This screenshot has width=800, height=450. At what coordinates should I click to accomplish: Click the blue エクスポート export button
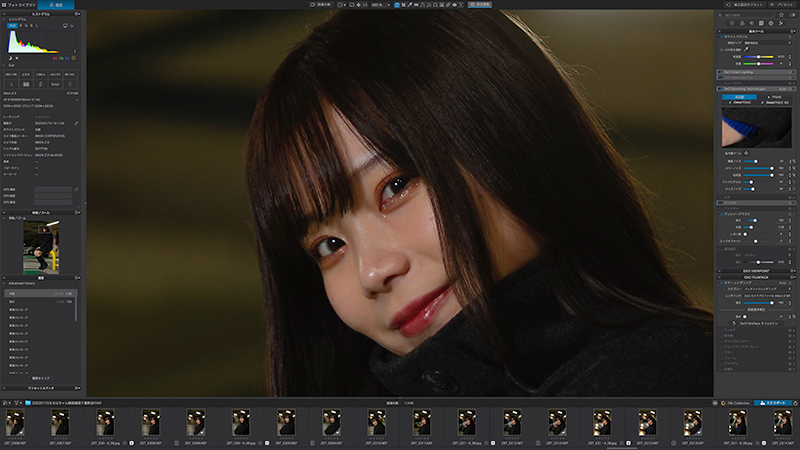773,403
